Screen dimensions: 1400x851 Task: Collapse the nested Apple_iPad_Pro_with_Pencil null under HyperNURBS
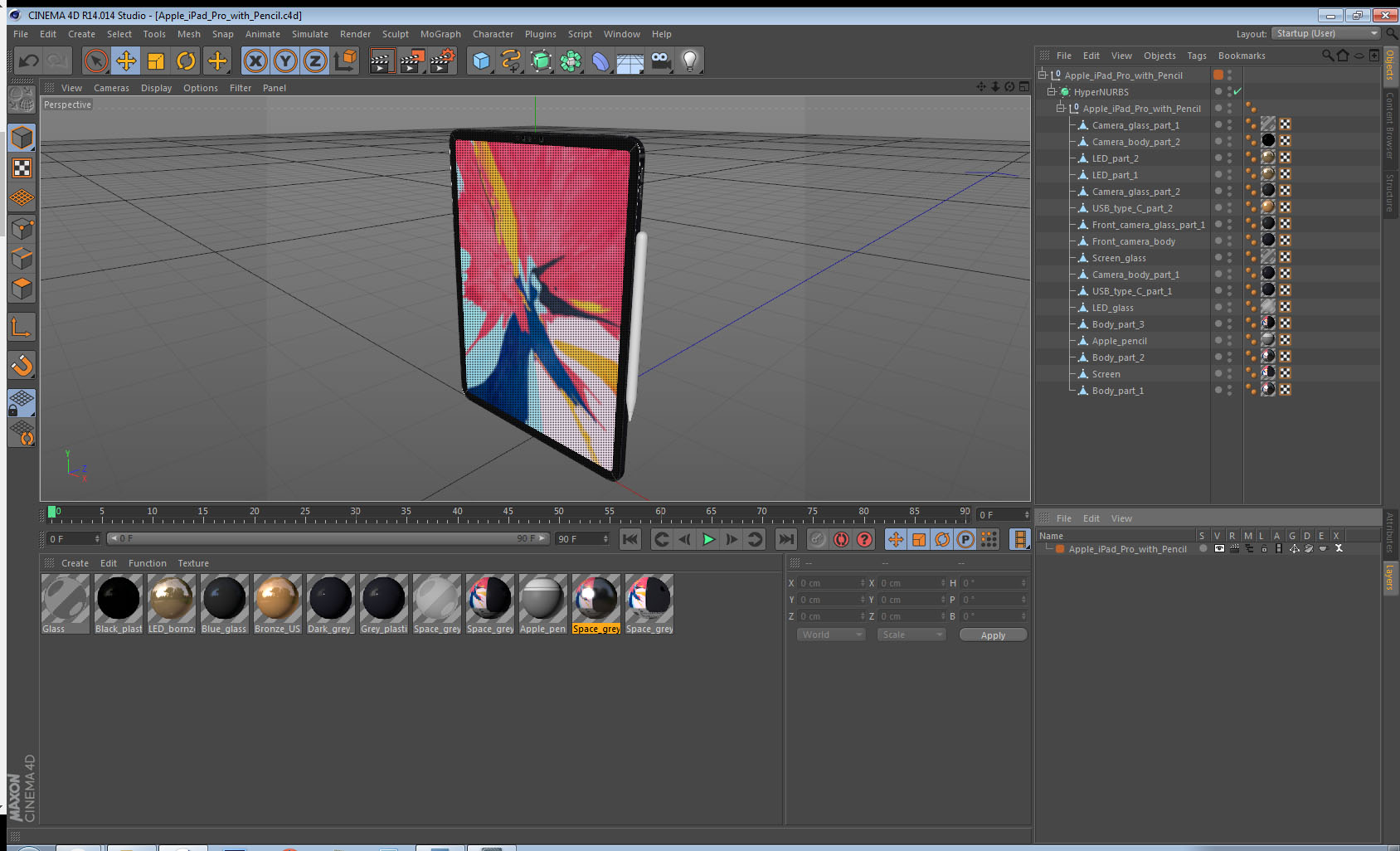1060,108
